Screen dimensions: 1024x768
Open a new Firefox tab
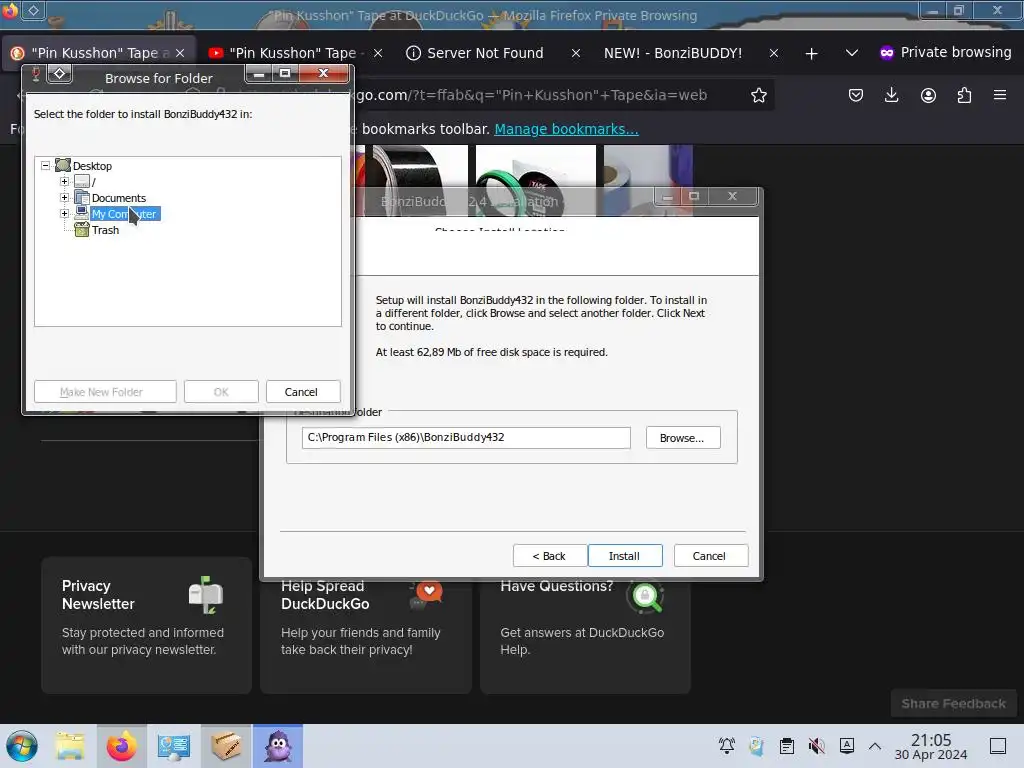[812, 54]
